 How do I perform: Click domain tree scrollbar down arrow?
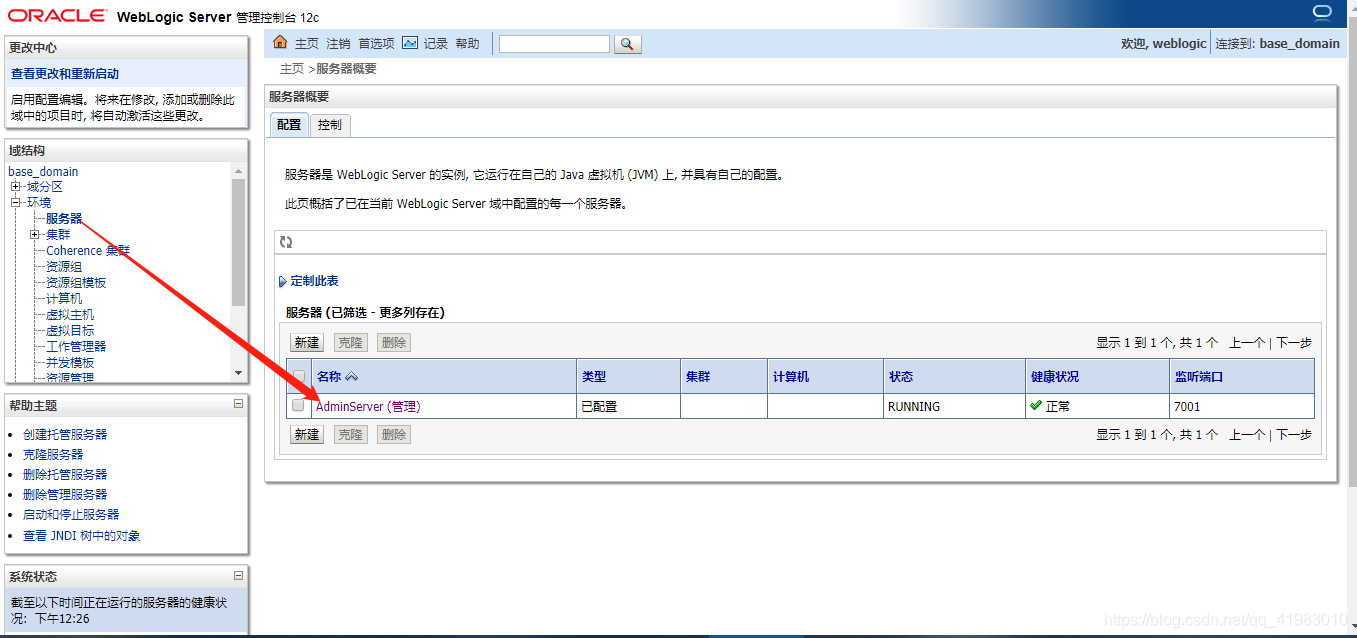tap(238, 373)
